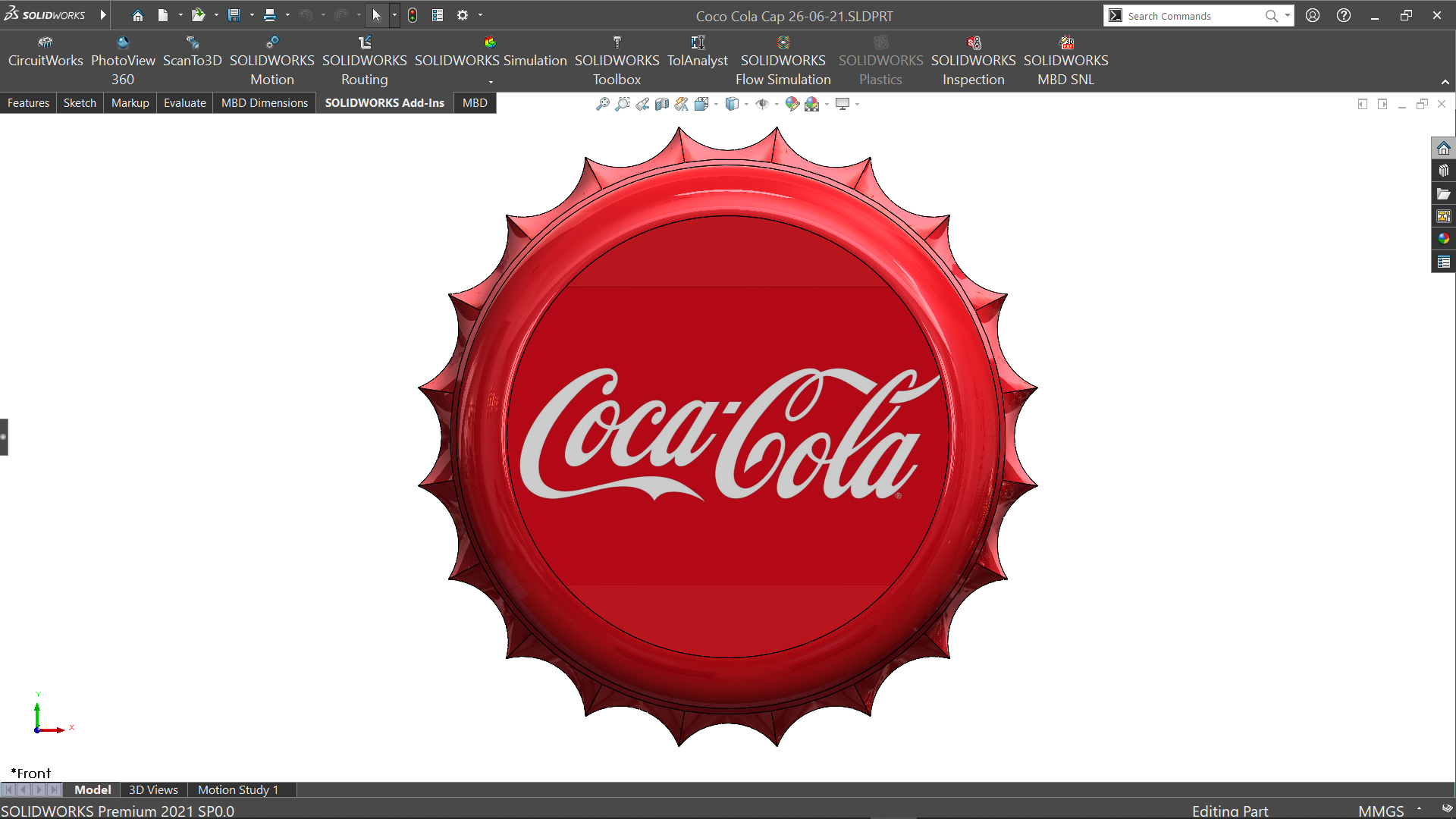Open the 3D Views bottom tab
1456x819 pixels.
(x=153, y=790)
